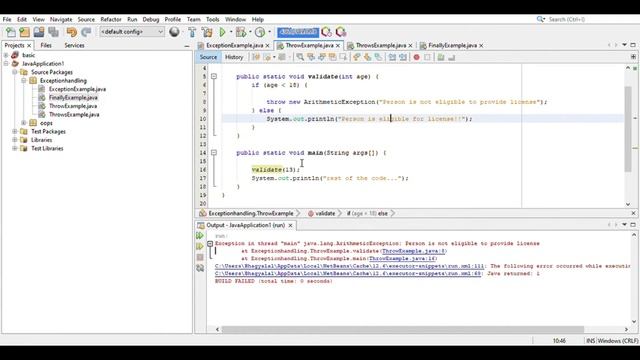Open the Profile Project dropdown arrow

(269, 32)
